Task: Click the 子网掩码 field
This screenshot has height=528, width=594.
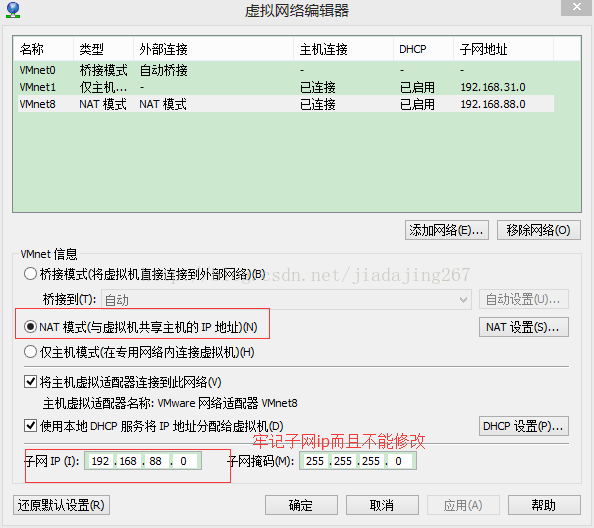Action: tap(358, 461)
